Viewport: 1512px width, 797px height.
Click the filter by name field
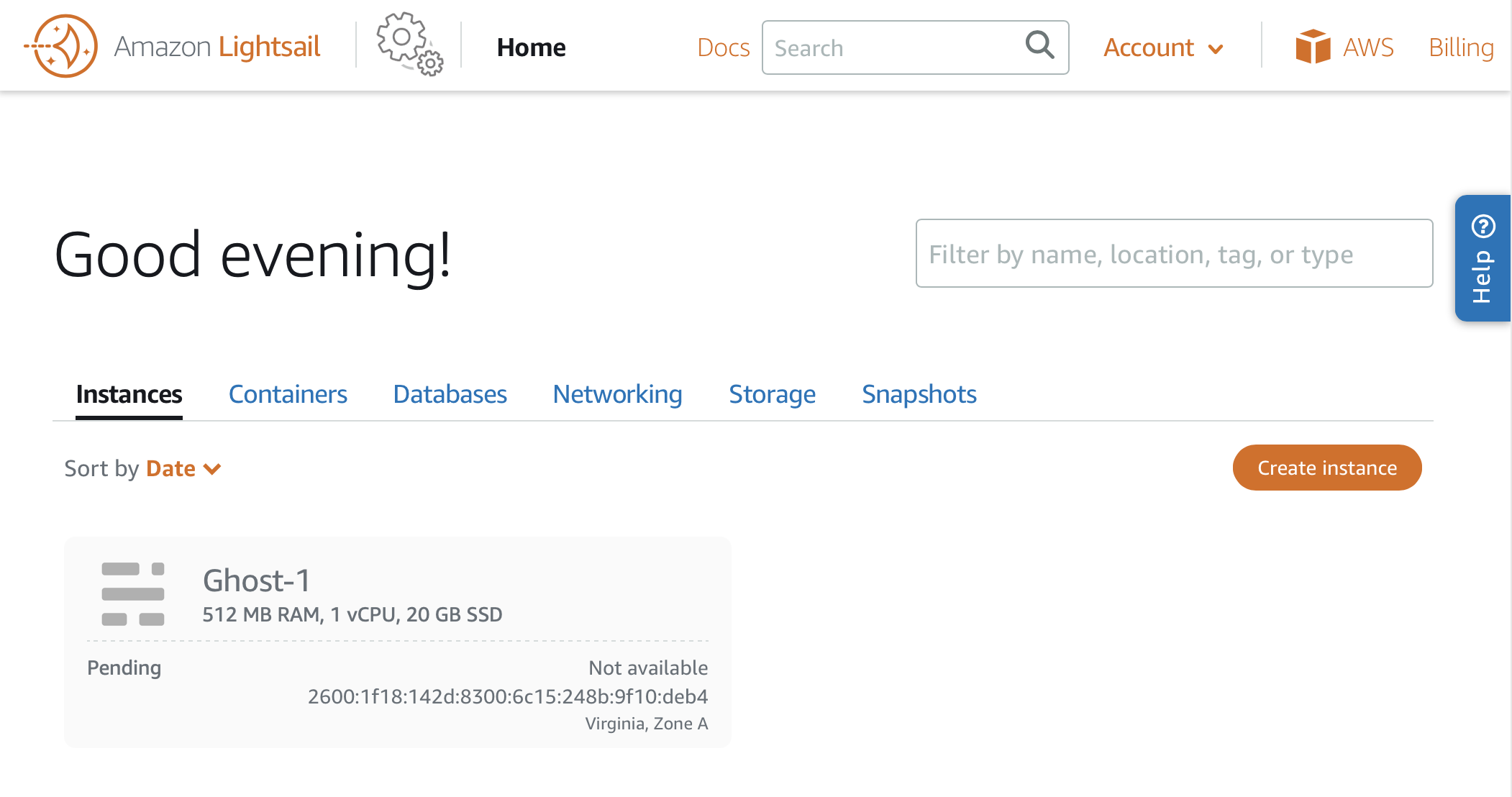pos(1173,253)
